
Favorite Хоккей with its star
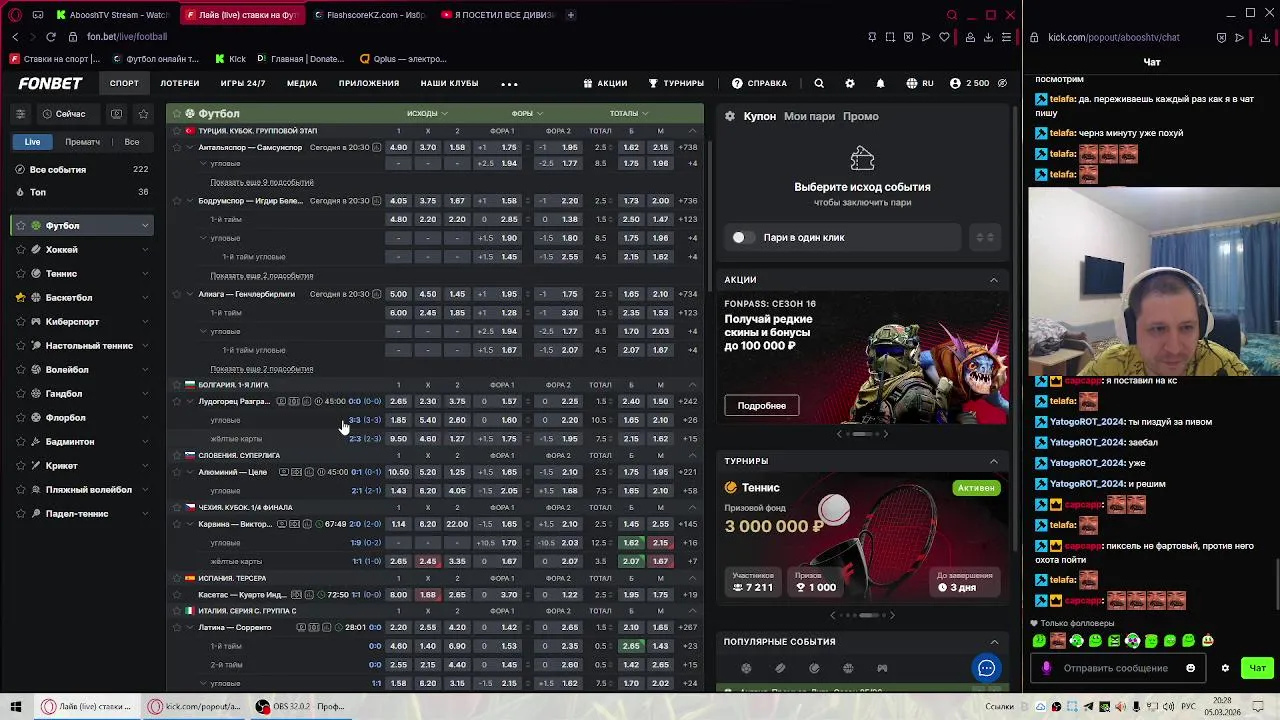coord(20,249)
